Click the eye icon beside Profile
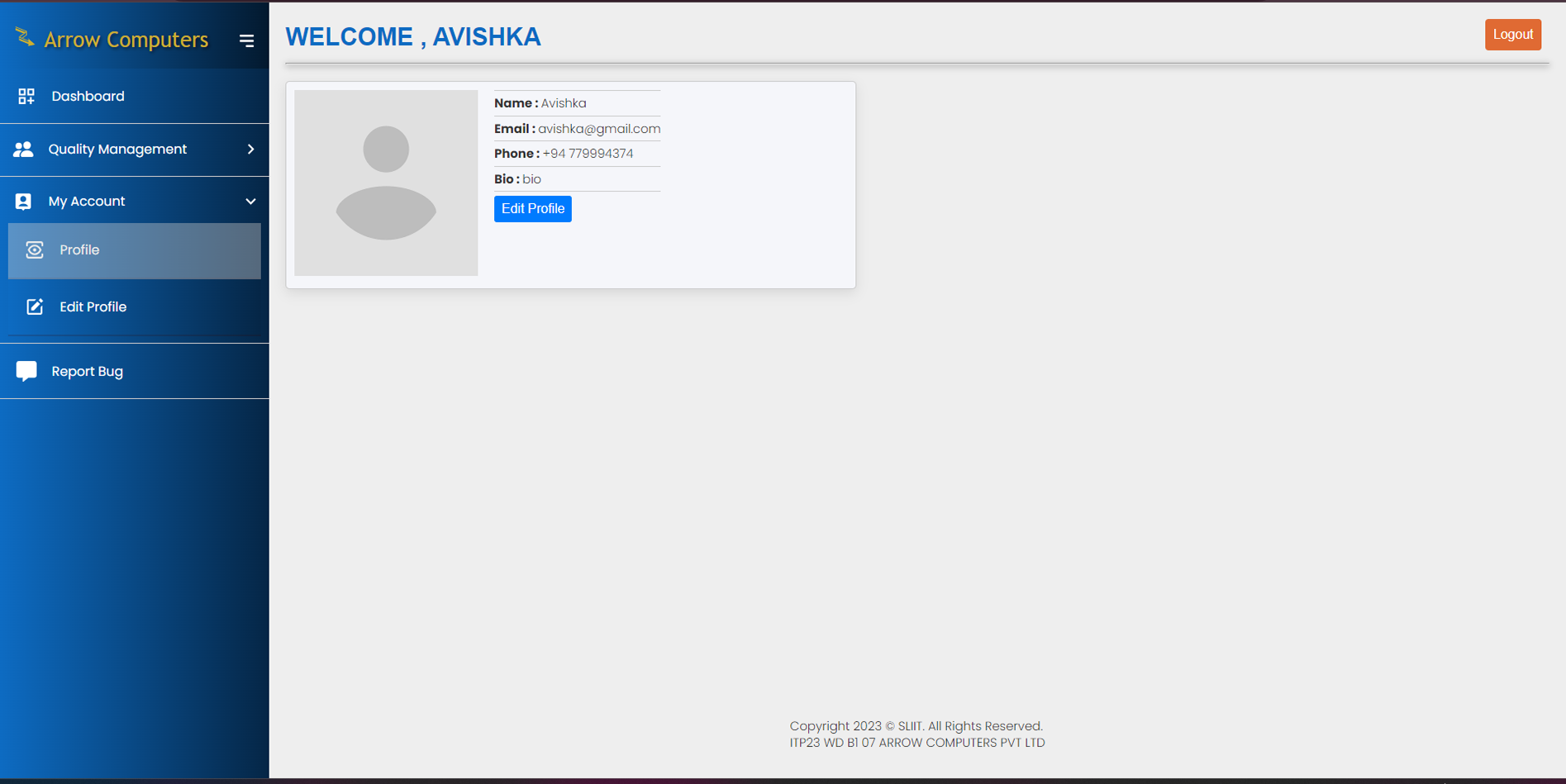This screenshot has width=1566, height=784. click(35, 249)
